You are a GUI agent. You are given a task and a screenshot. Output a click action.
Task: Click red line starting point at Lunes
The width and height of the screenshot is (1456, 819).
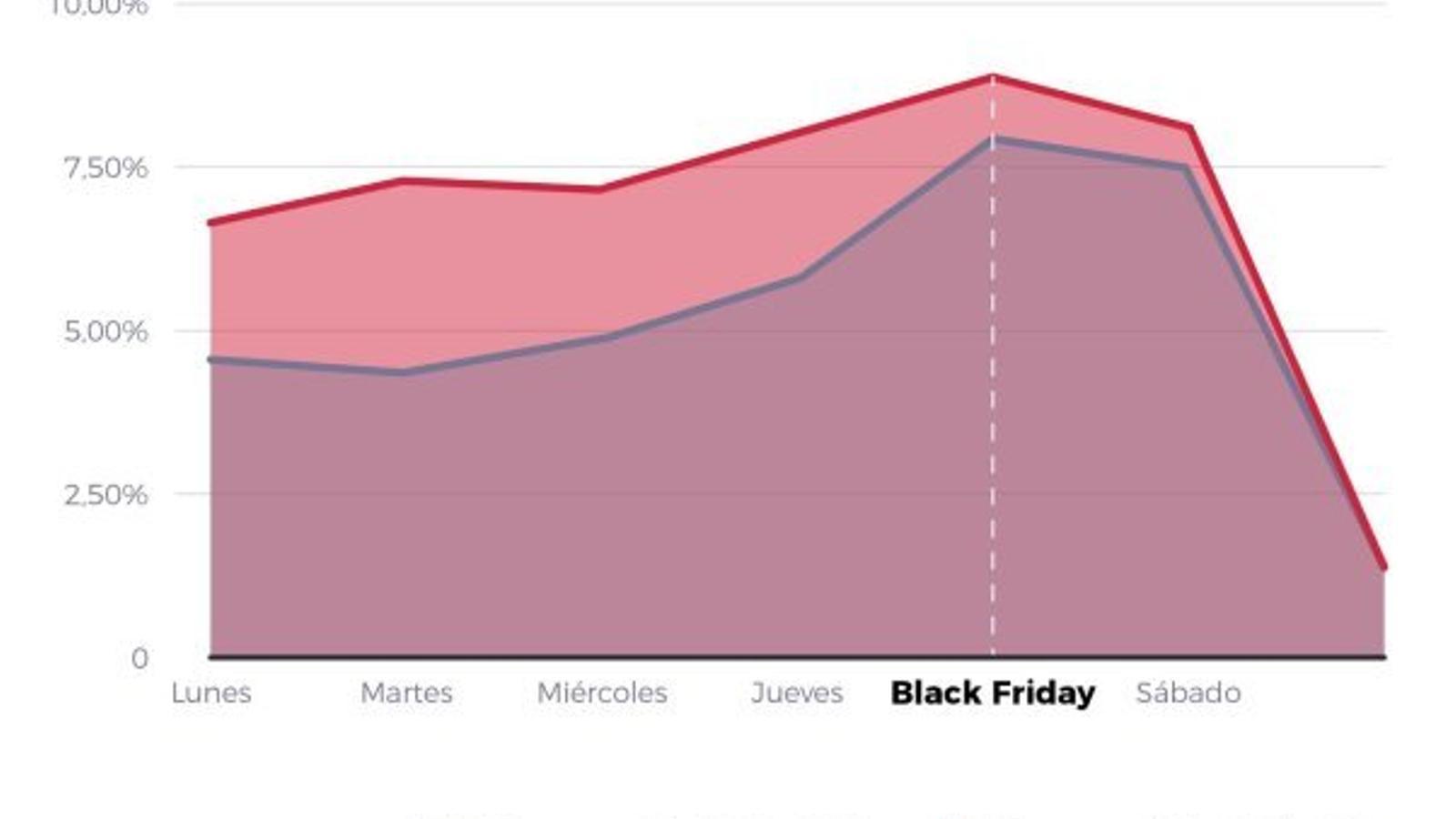click(212, 222)
